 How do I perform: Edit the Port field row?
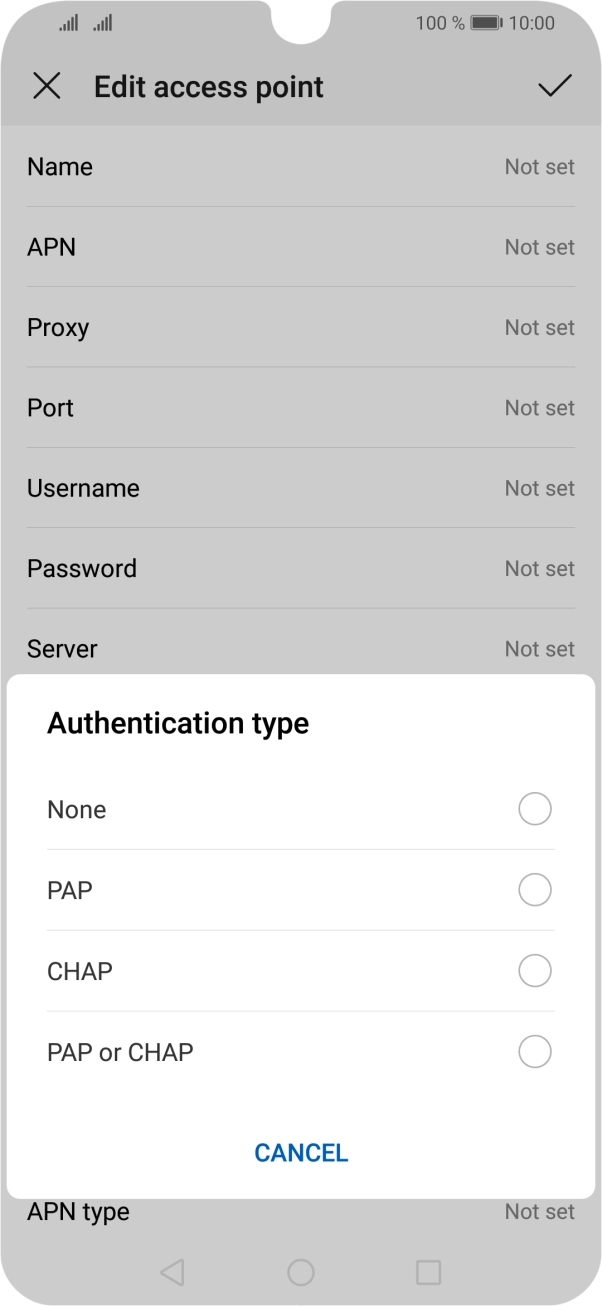click(x=300, y=408)
